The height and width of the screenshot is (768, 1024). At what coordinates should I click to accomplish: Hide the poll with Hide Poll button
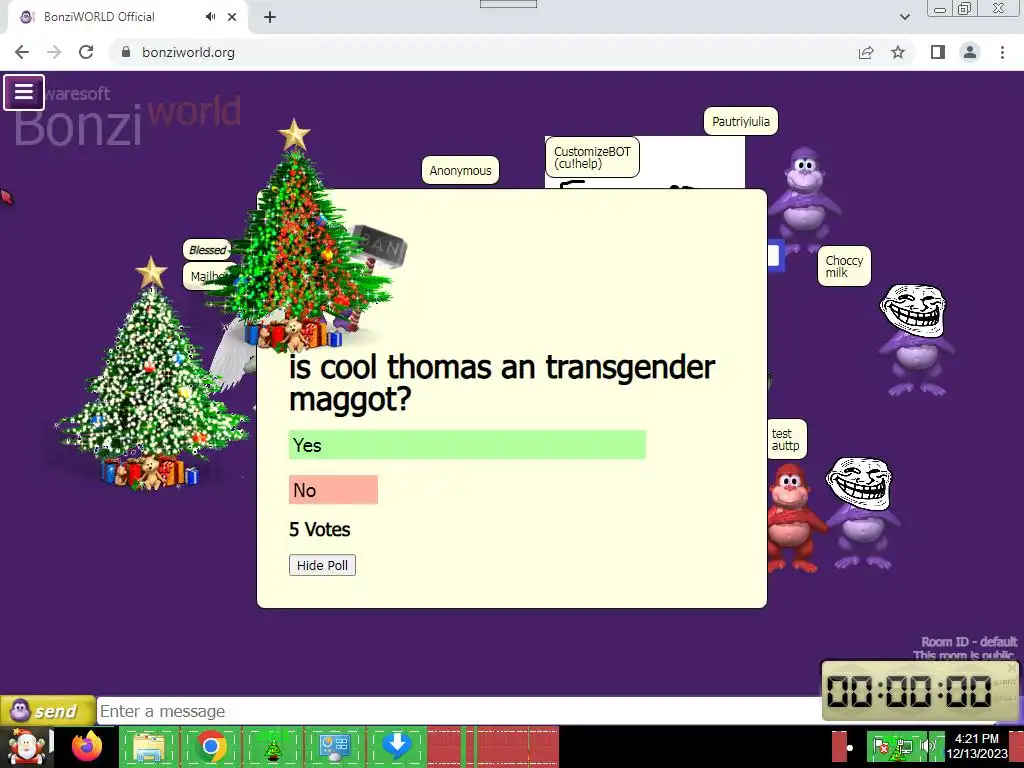click(322, 565)
